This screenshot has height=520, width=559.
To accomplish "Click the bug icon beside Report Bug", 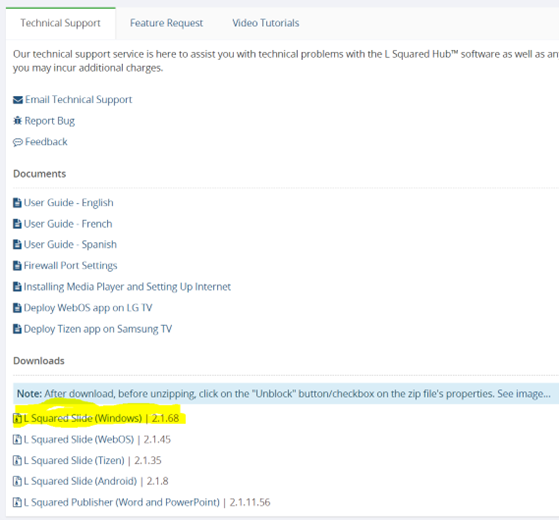I will coord(17,121).
